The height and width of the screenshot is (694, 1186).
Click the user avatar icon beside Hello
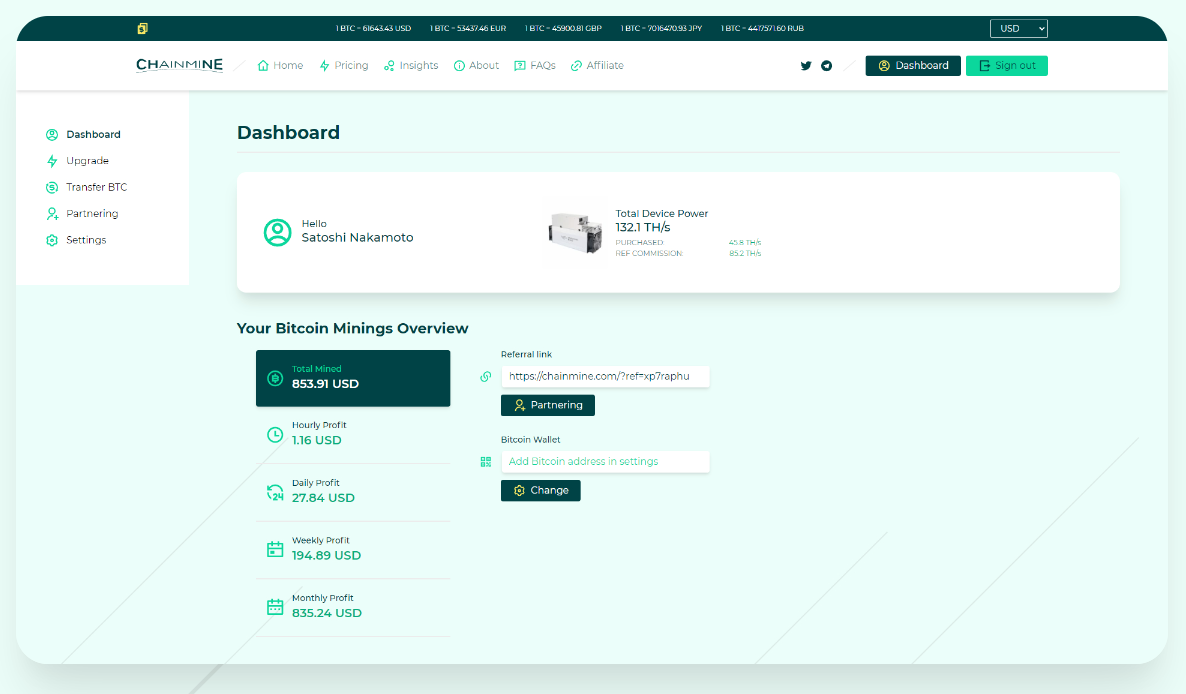pyautogui.click(x=278, y=232)
